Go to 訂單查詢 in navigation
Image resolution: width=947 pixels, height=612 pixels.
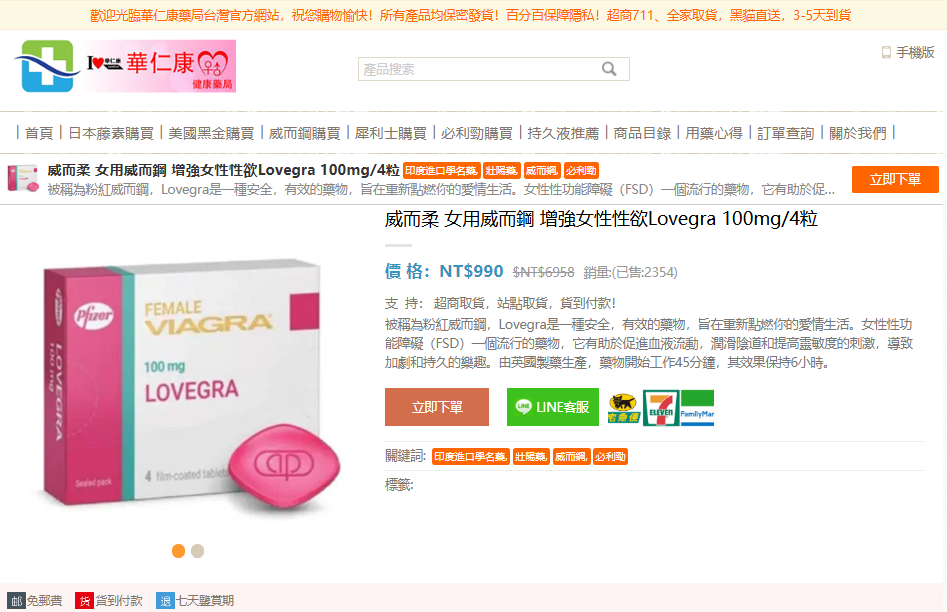pos(786,133)
